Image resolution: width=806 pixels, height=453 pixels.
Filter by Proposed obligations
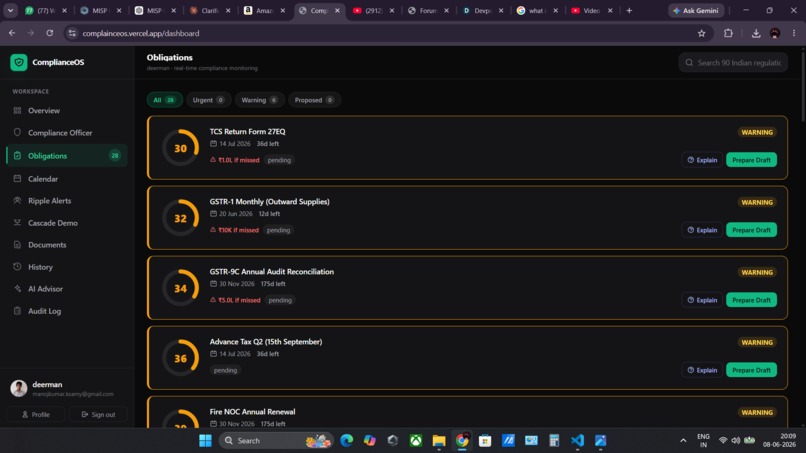pos(314,100)
